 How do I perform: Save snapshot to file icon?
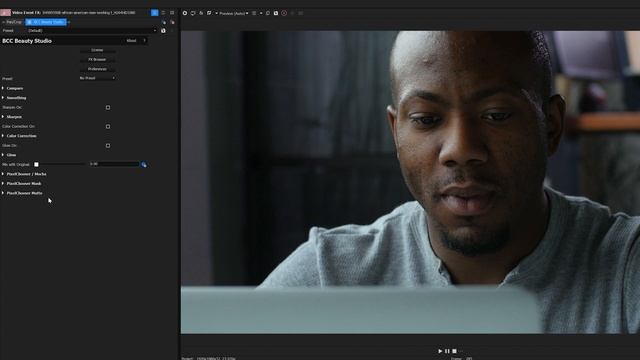point(276,13)
